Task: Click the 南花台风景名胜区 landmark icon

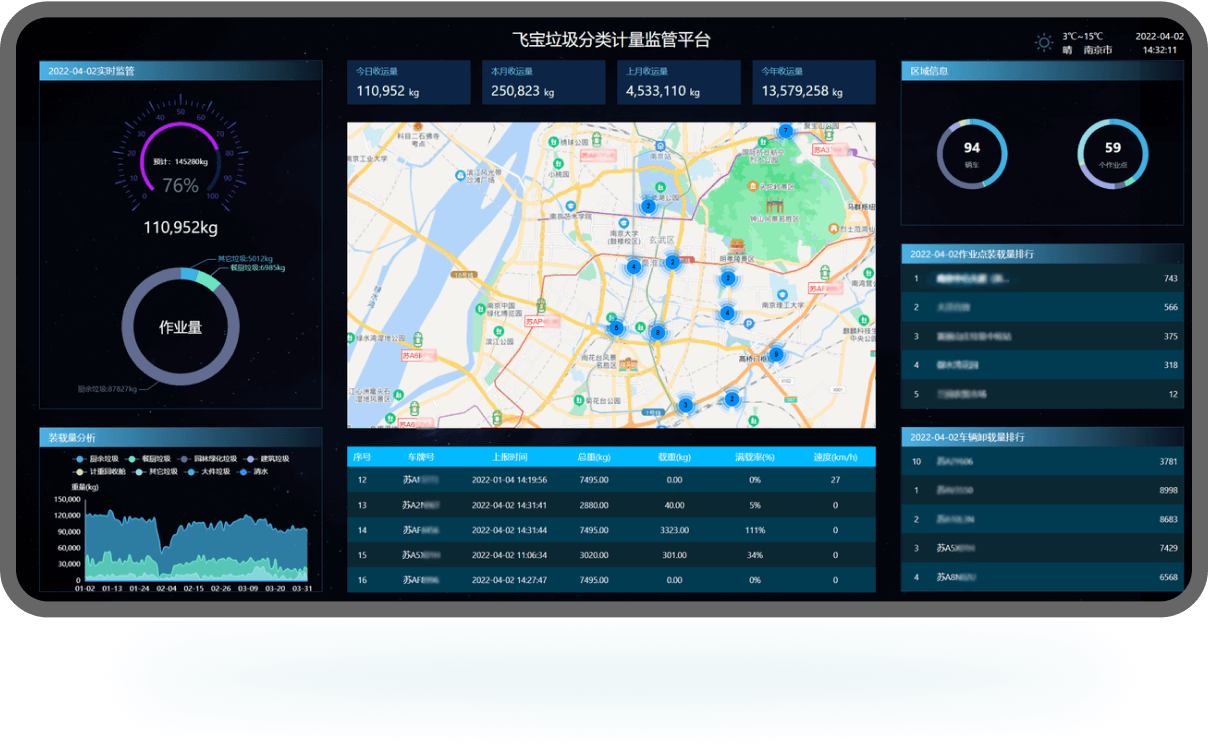Action: tap(628, 363)
